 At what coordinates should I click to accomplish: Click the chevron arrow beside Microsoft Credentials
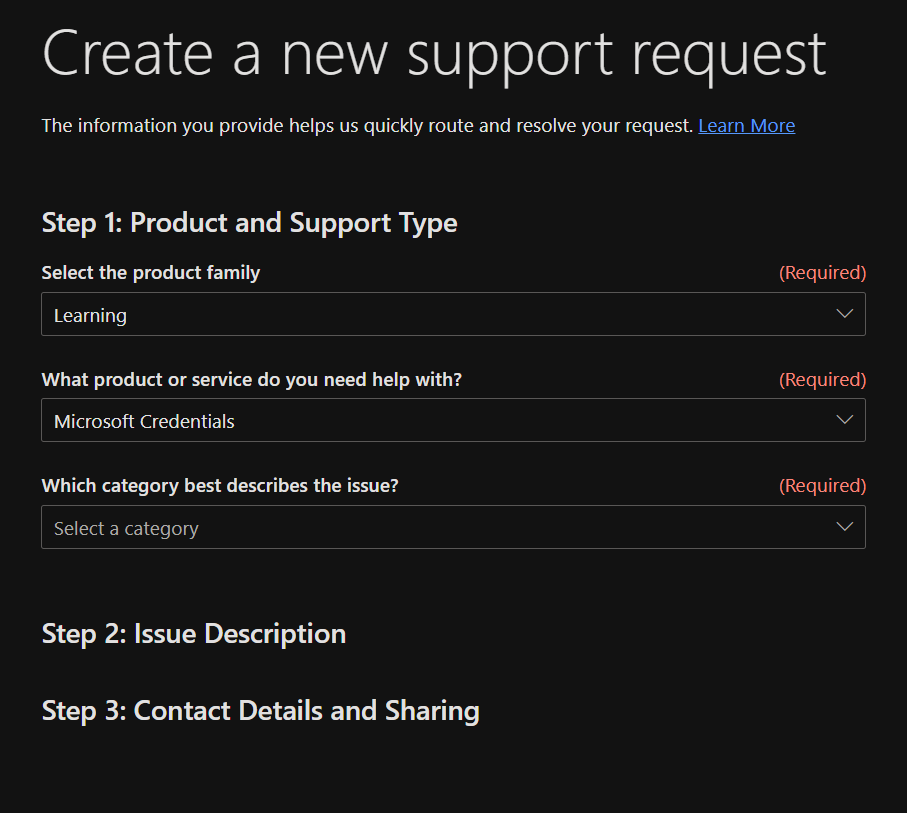click(844, 420)
